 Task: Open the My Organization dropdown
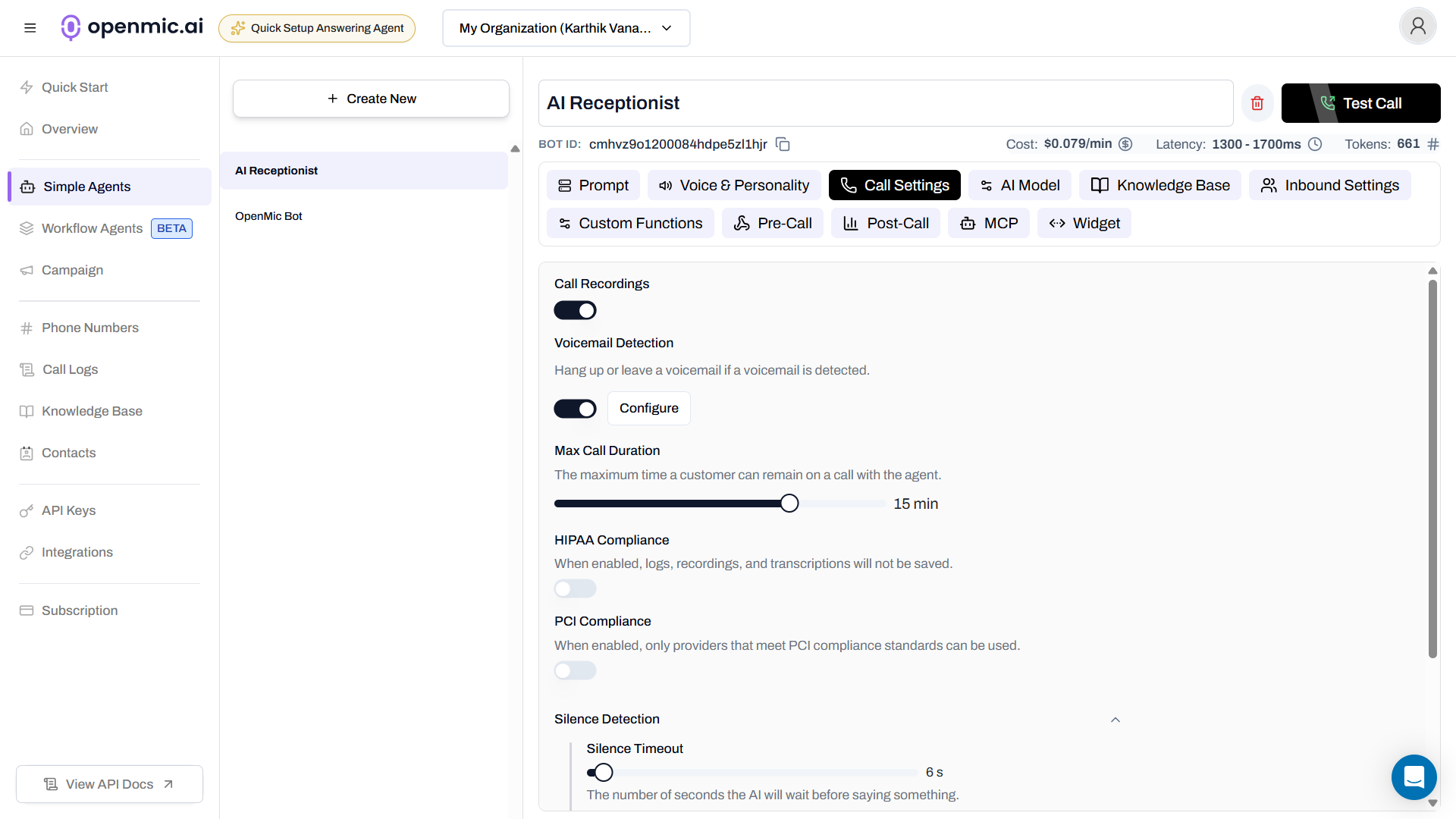point(566,28)
